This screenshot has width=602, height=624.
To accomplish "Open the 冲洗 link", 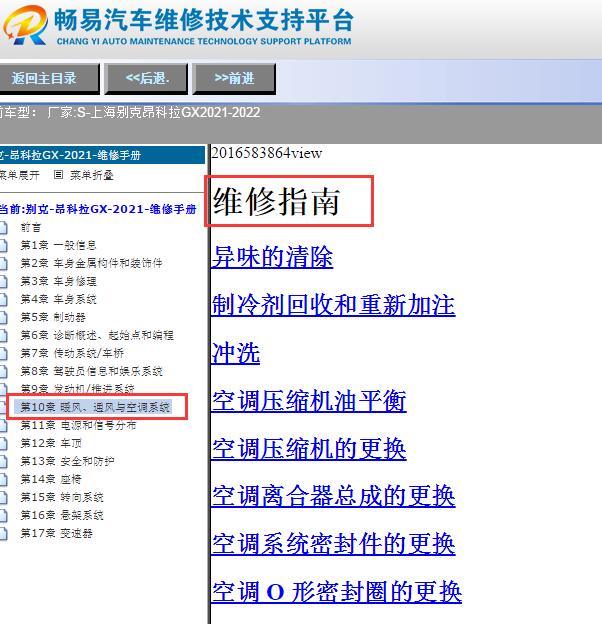I will click(x=236, y=353).
